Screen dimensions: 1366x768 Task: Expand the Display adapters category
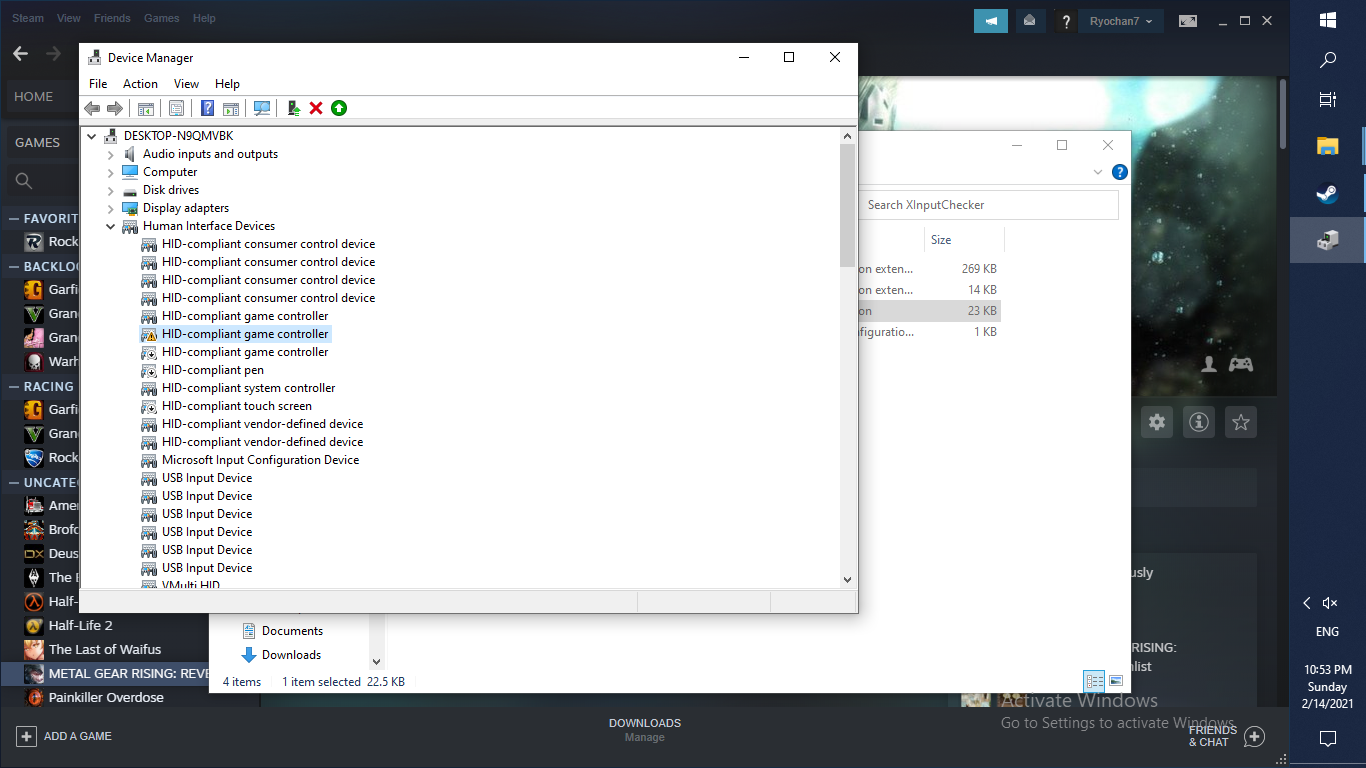[x=110, y=208]
